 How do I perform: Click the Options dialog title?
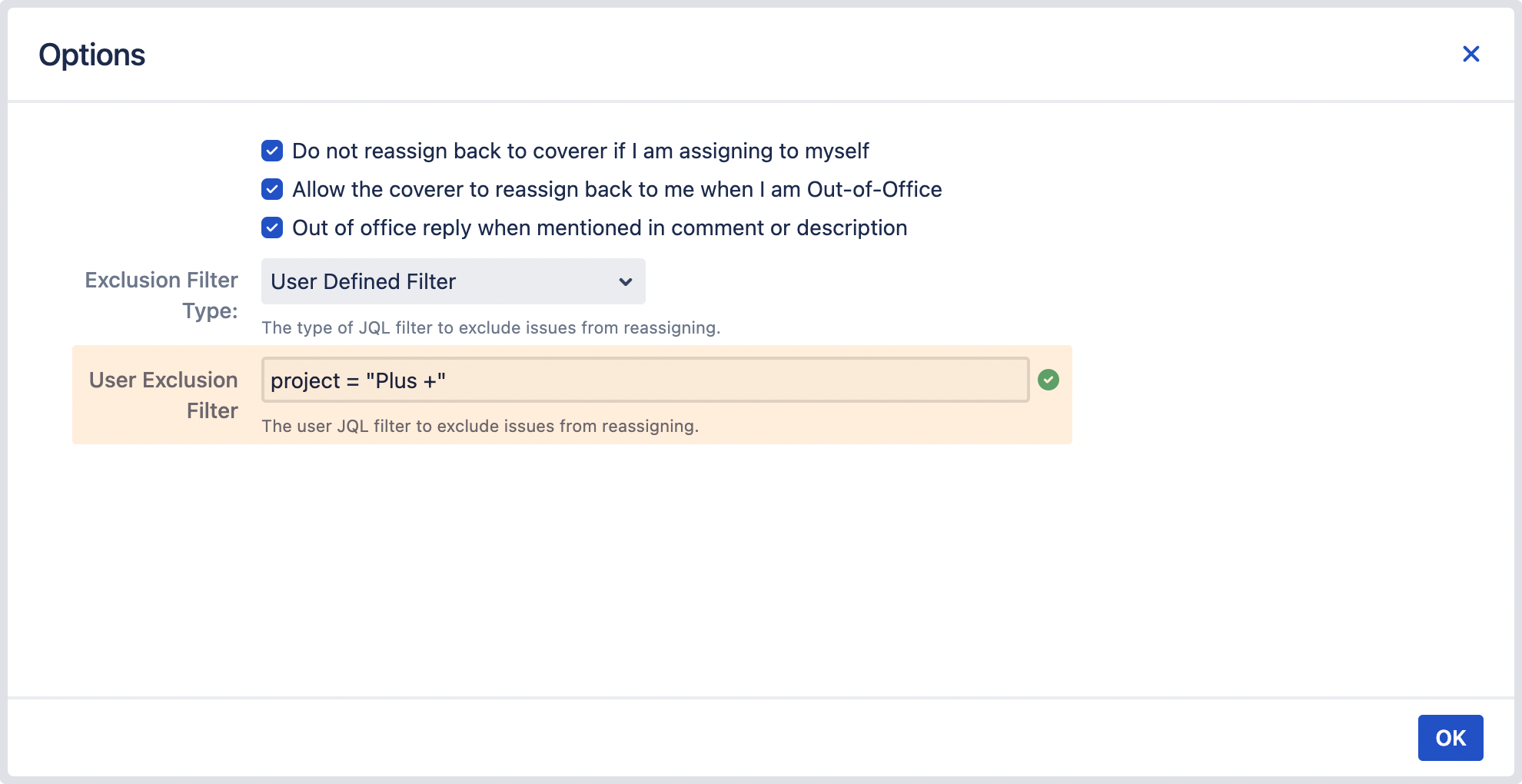point(91,54)
